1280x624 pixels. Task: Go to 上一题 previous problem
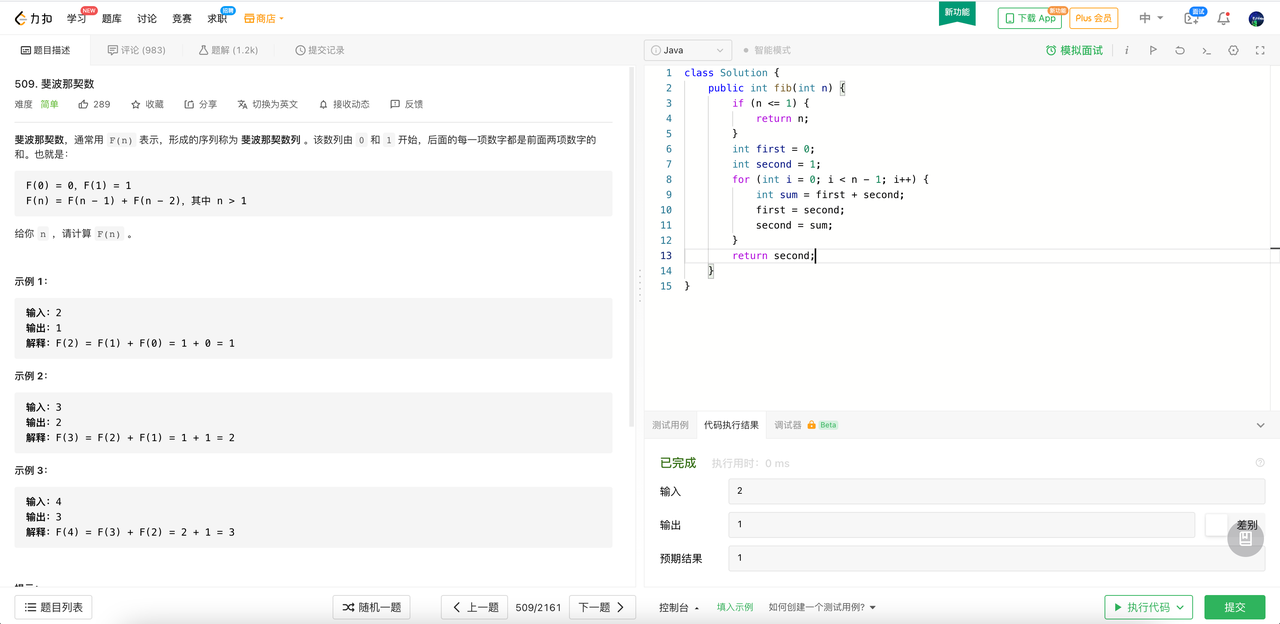point(475,607)
